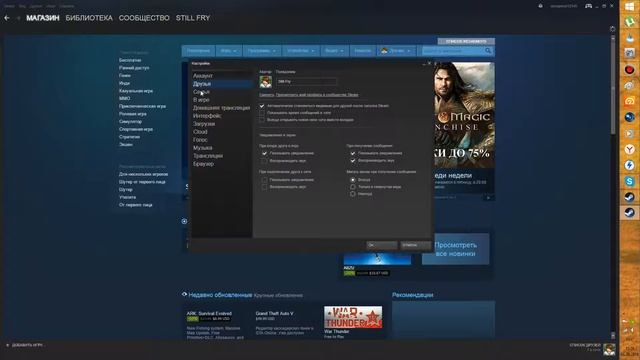Click ДОБАВИТЬ ИГРУ at bottom left
The image size is (640, 360).
pos(27,345)
